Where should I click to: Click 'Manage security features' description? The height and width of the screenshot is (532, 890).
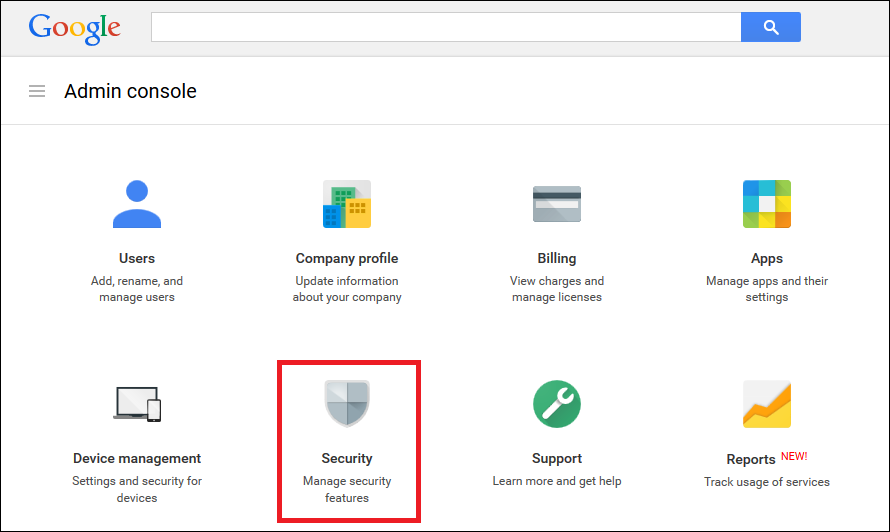pos(347,489)
